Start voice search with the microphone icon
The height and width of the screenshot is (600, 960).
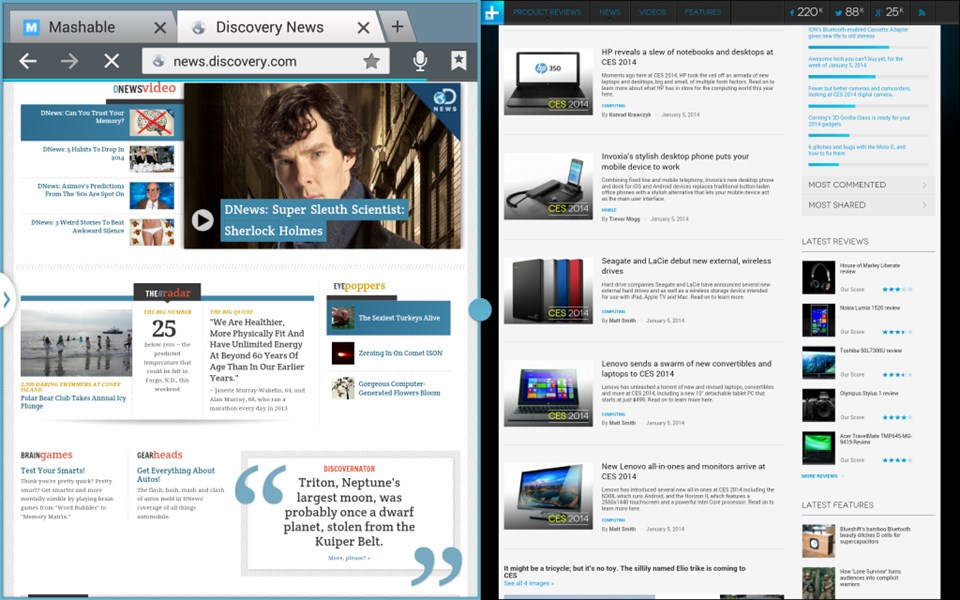tap(420, 61)
